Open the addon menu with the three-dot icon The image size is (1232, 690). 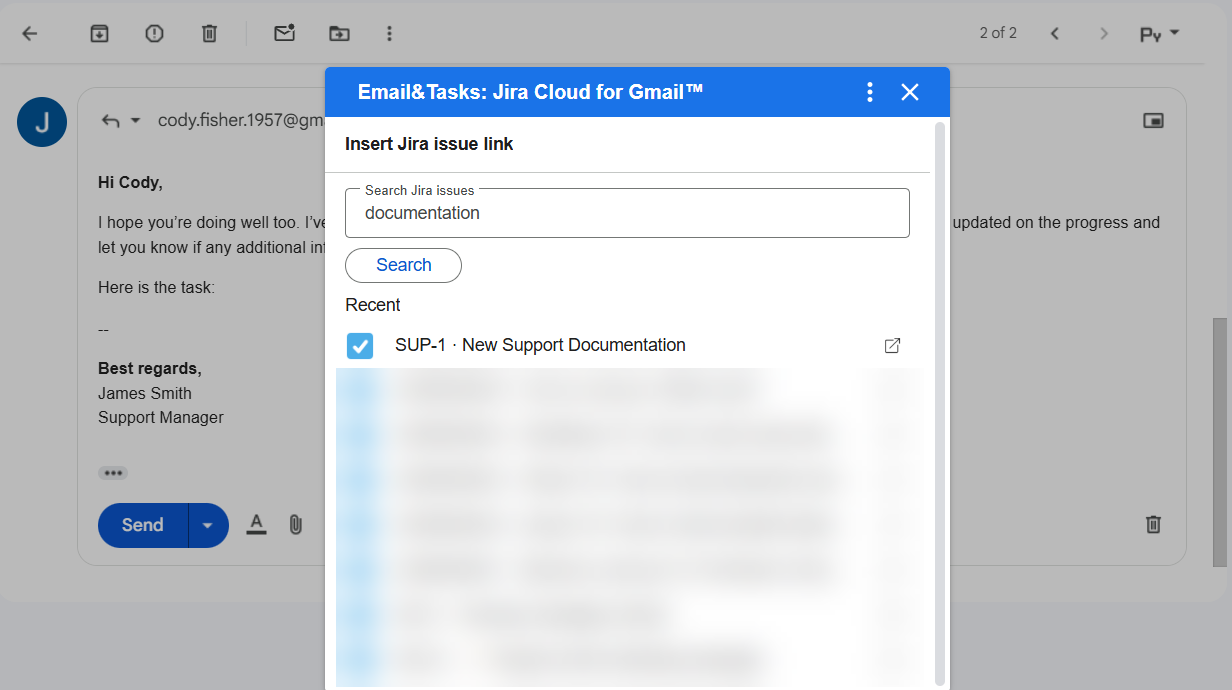869,91
